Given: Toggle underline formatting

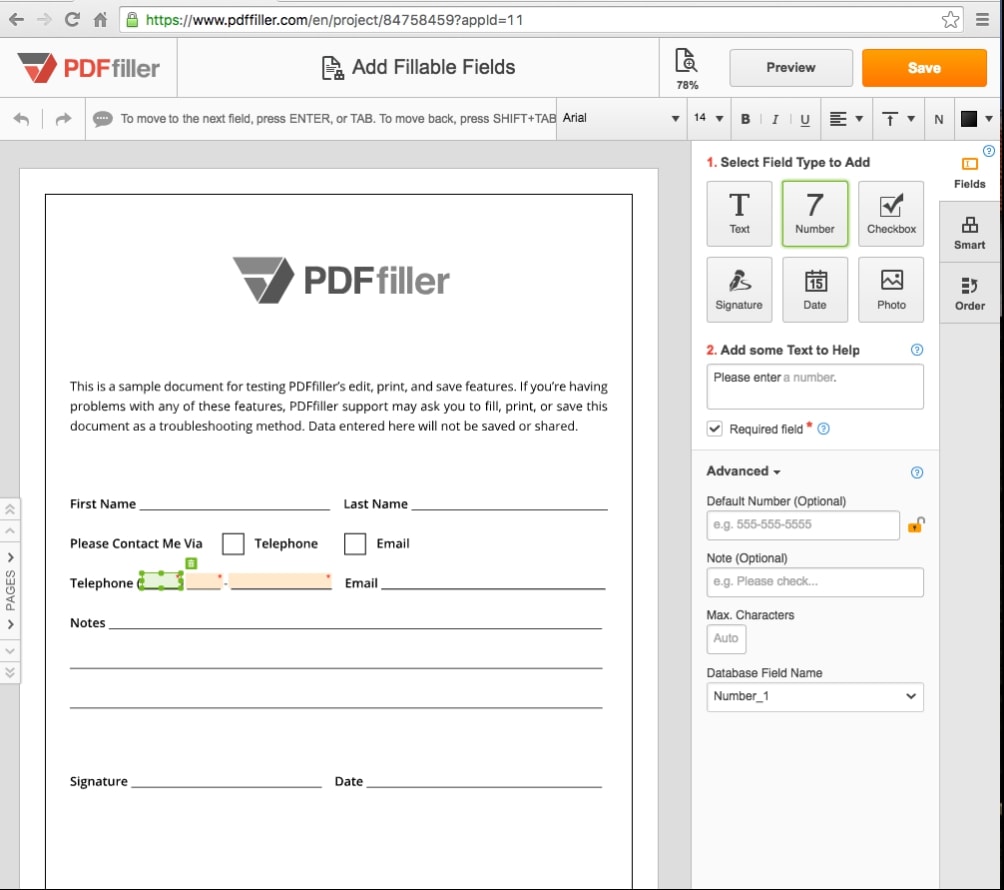Looking at the screenshot, I should pos(805,119).
